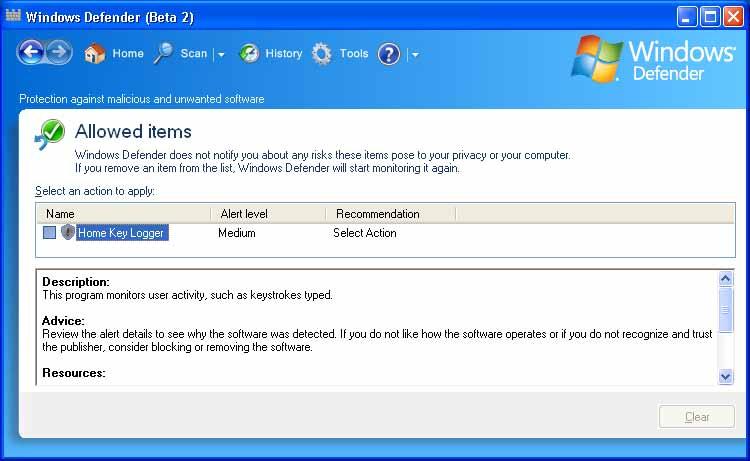750x461 pixels.
Task: Click the Resources heading text
Action: (74, 373)
